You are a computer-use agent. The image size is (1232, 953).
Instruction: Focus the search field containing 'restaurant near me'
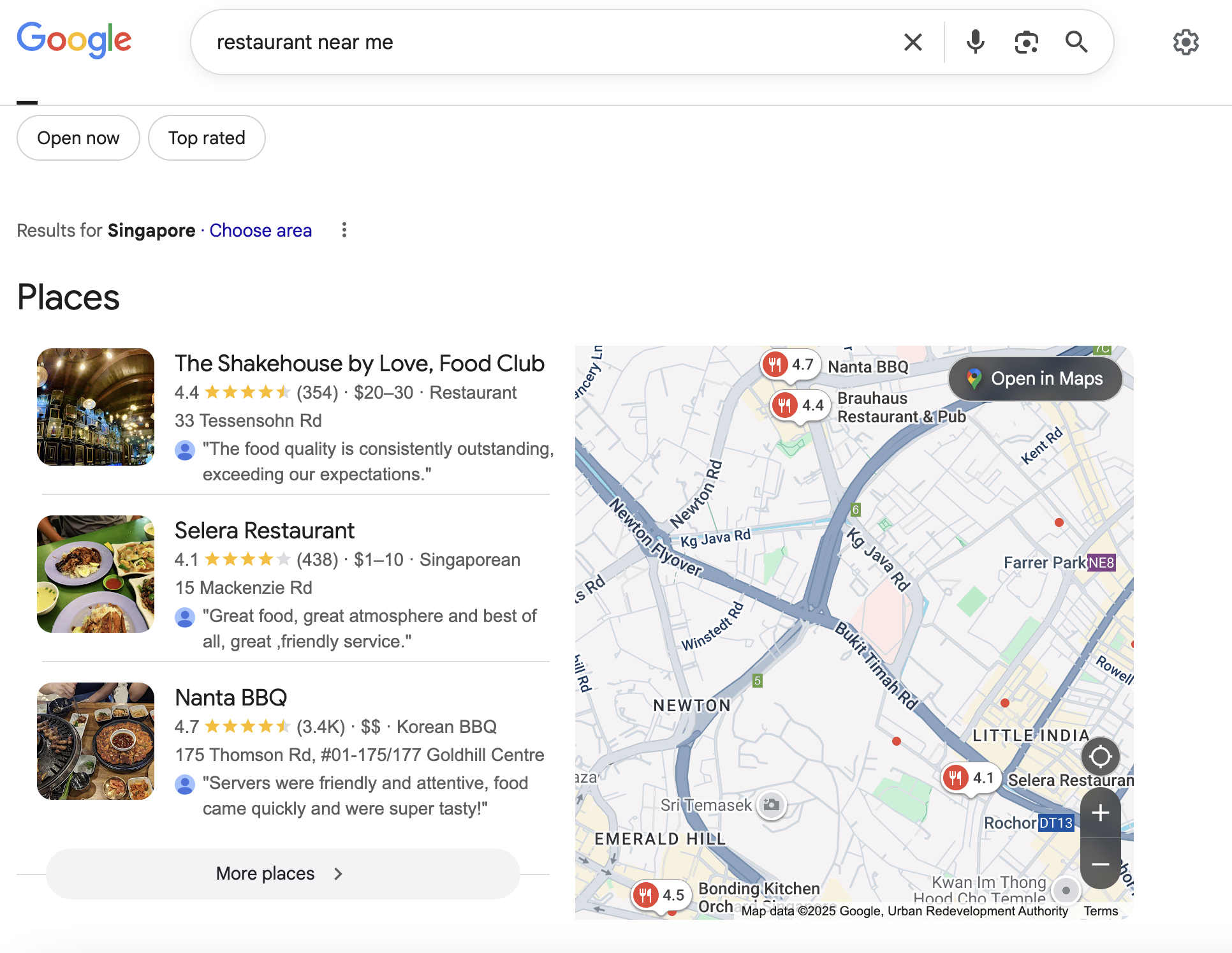pos(548,42)
